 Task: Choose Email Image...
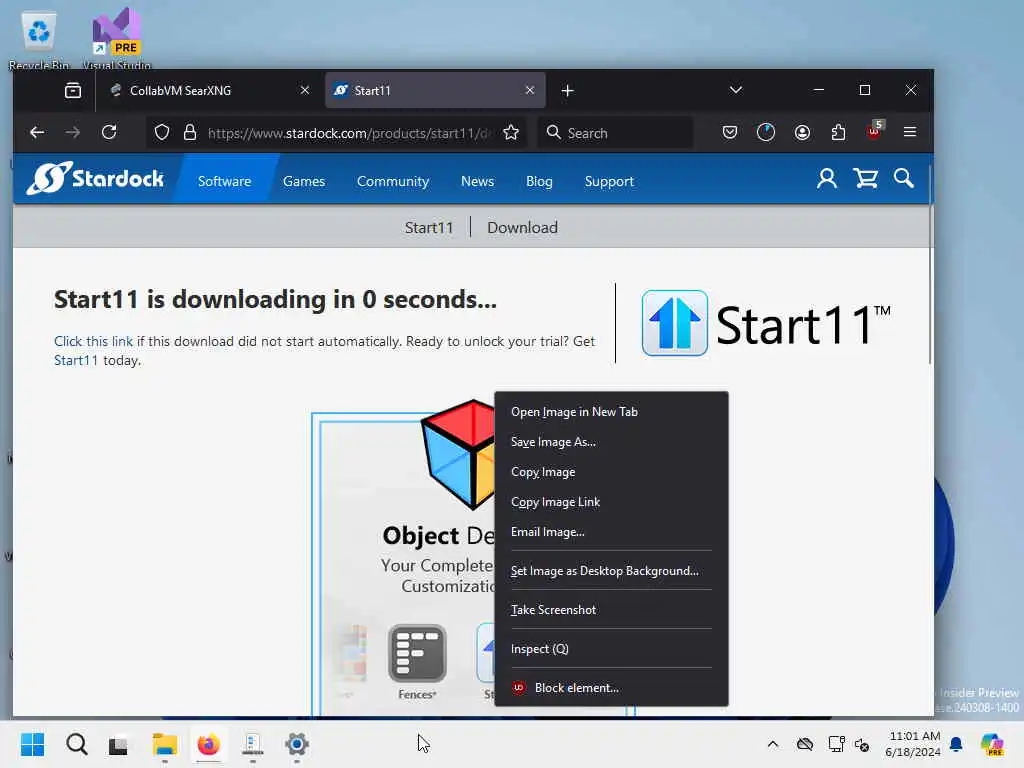tap(611, 532)
